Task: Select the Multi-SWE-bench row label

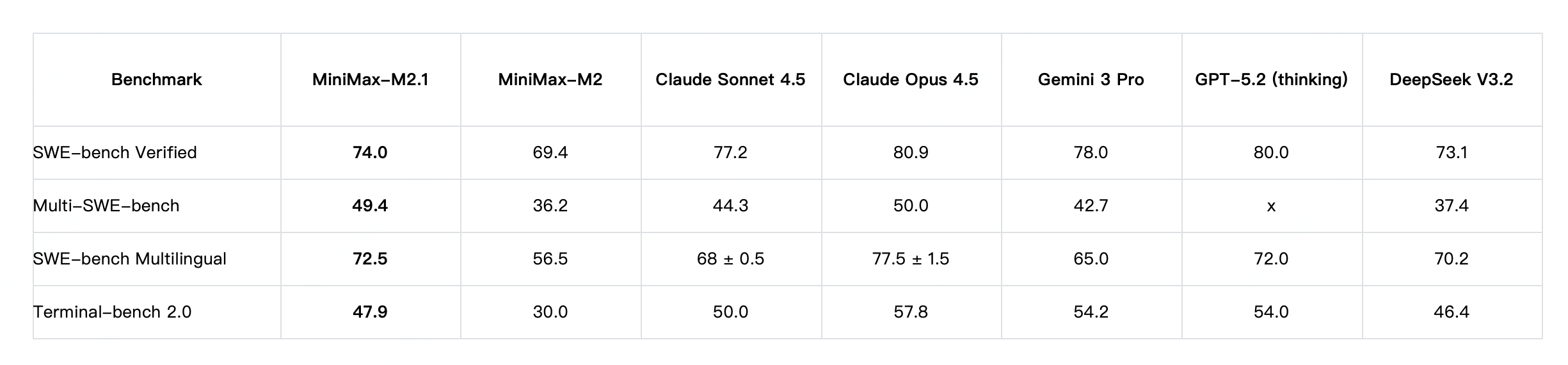Action: pos(106,206)
